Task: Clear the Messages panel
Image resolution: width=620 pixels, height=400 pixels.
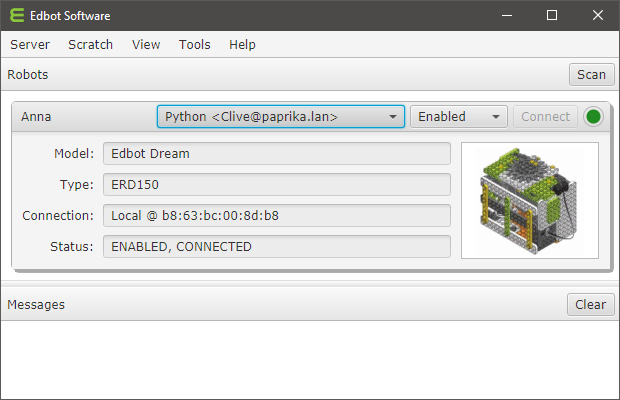Action: point(590,304)
